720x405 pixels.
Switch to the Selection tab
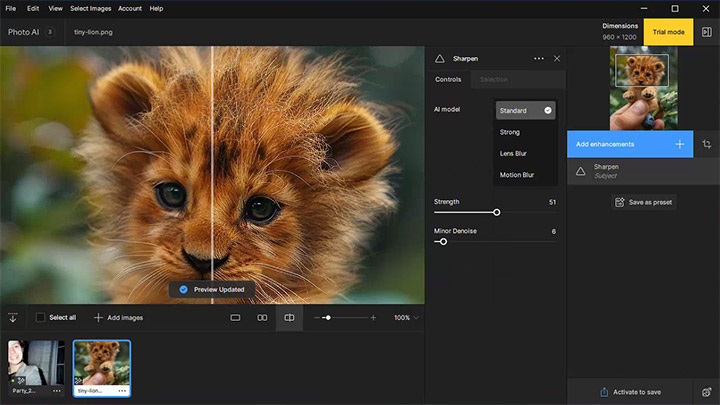[x=493, y=79]
